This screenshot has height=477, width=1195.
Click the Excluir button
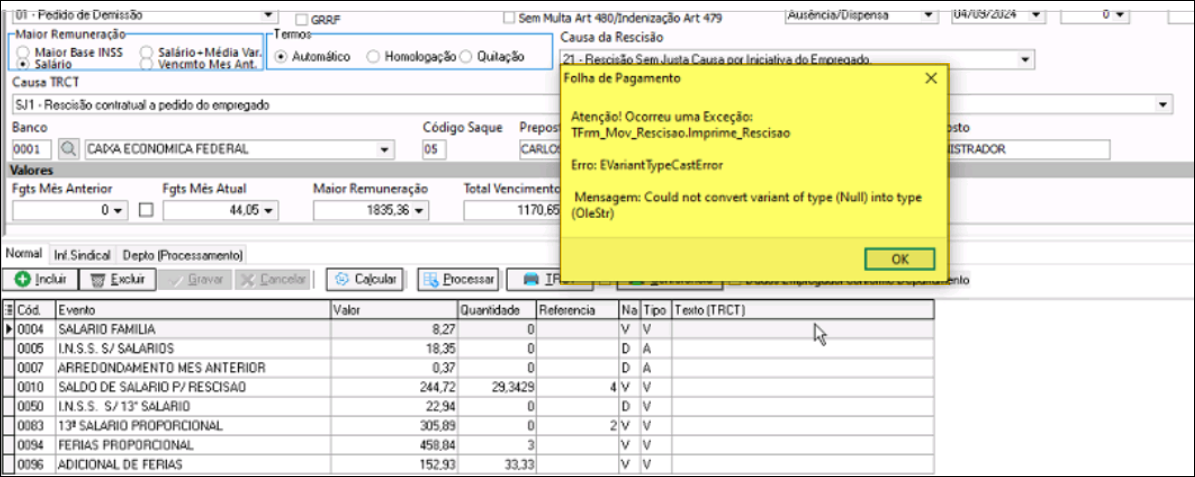click(x=117, y=280)
